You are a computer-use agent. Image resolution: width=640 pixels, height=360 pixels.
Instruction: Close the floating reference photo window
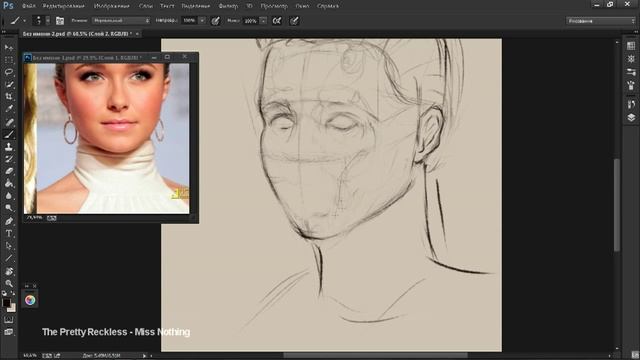pos(184,57)
